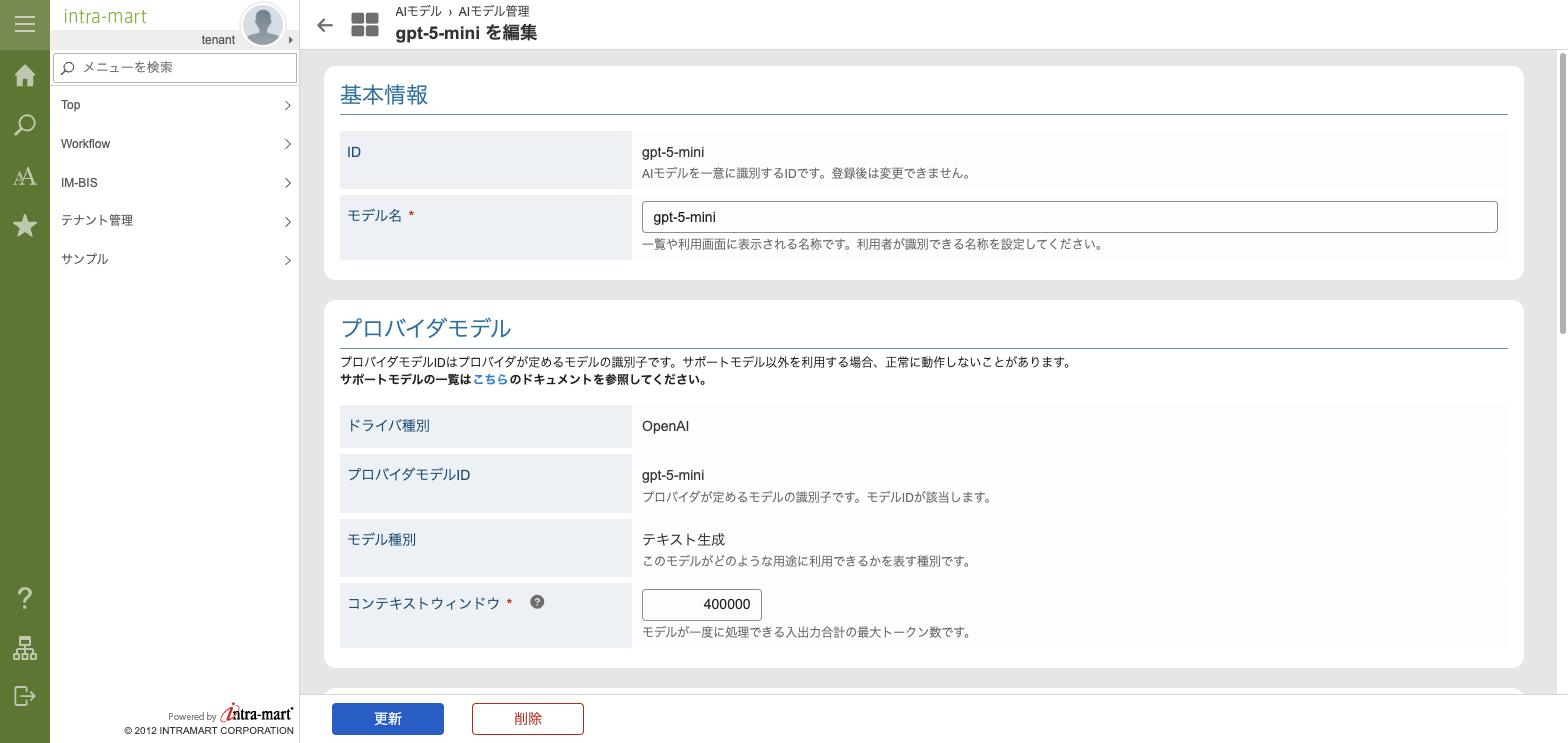This screenshot has width=1568, height=743.
Task: Click the AIモデル breadcrumb
Action: pos(418,11)
